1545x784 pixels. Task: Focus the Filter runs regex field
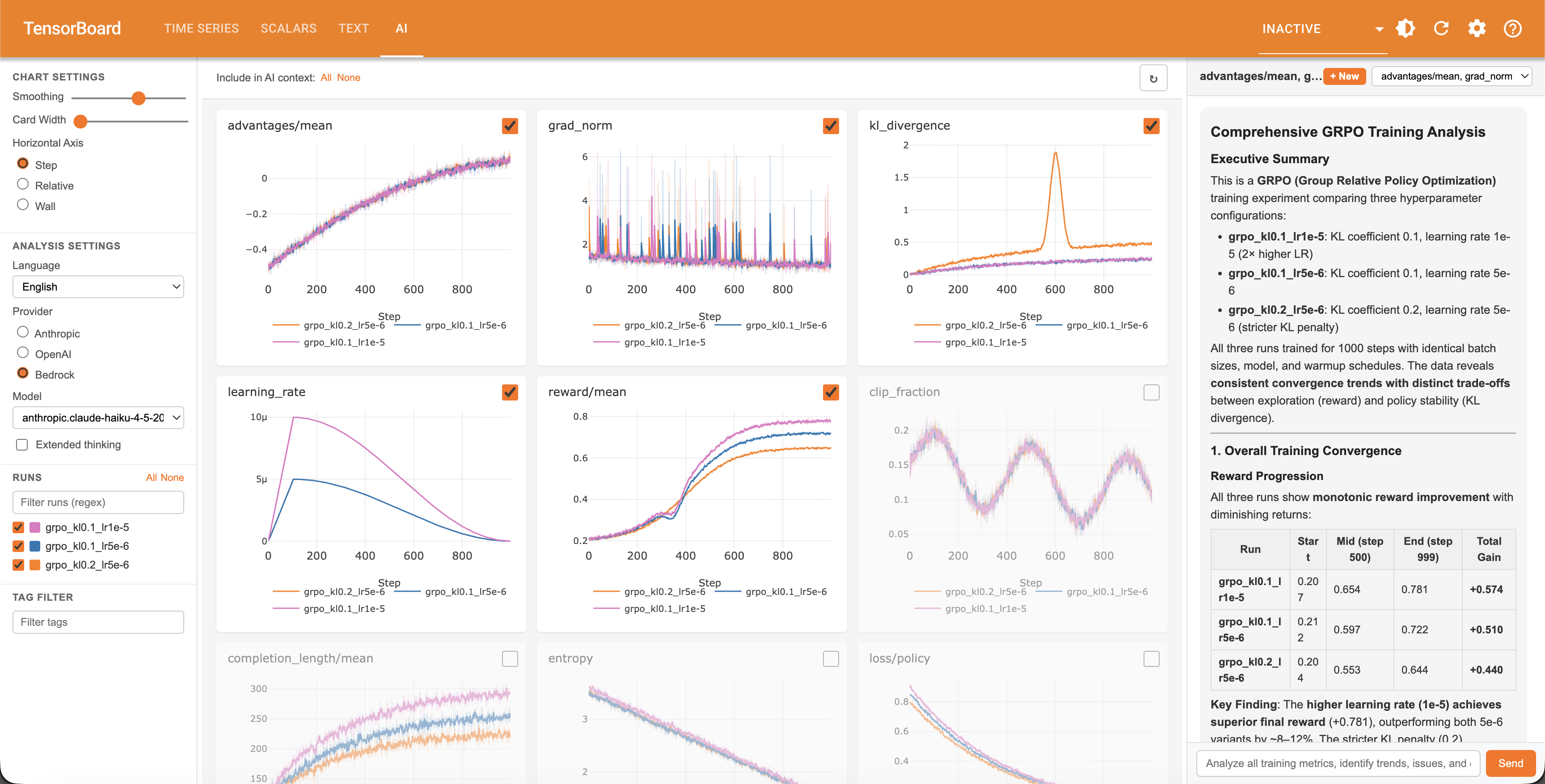(x=98, y=502)
